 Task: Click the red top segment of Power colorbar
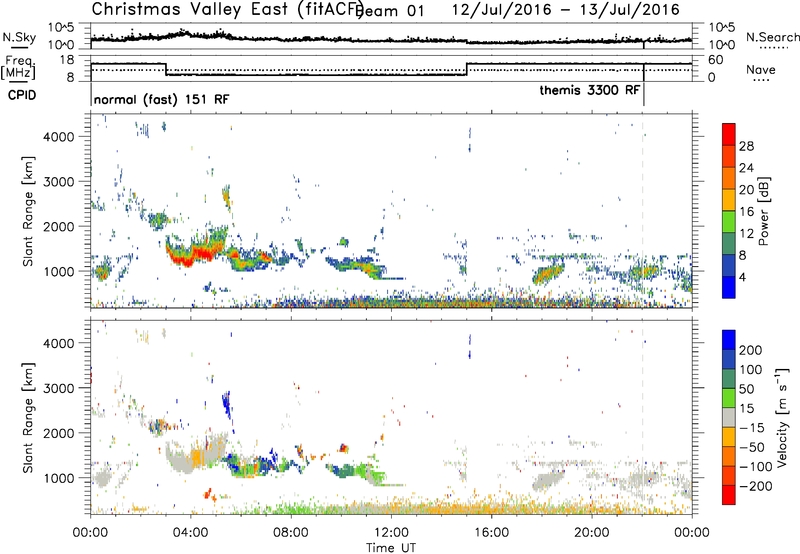[x=729, y=134]
